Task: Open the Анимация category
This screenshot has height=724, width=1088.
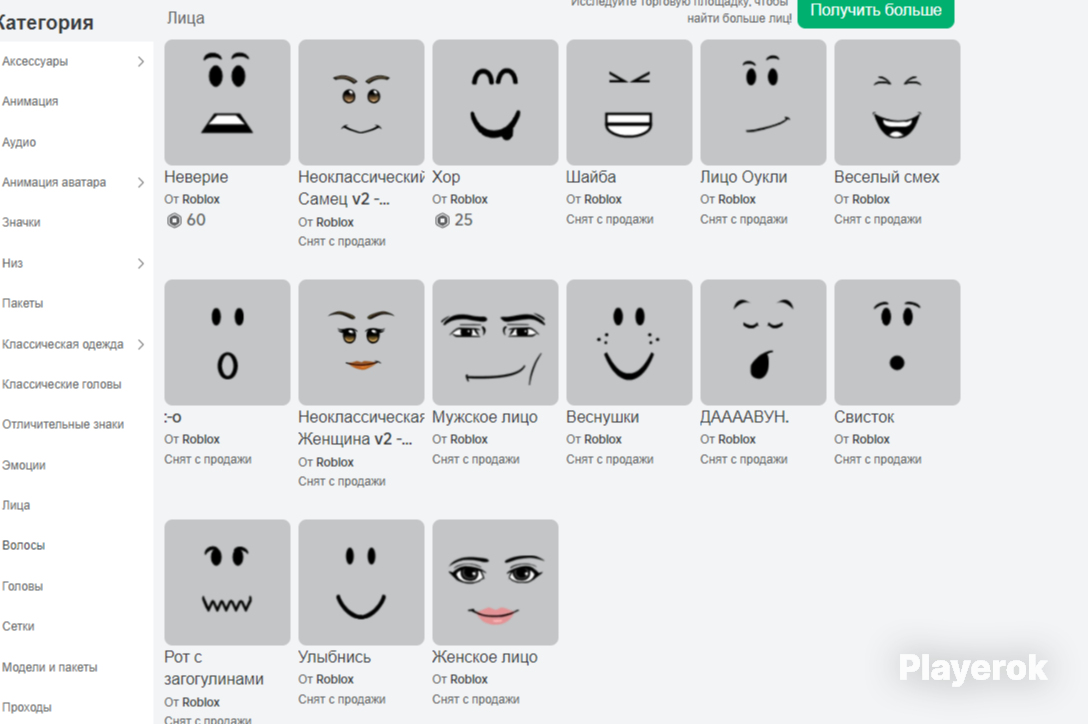Action: (x=30, y=101)
